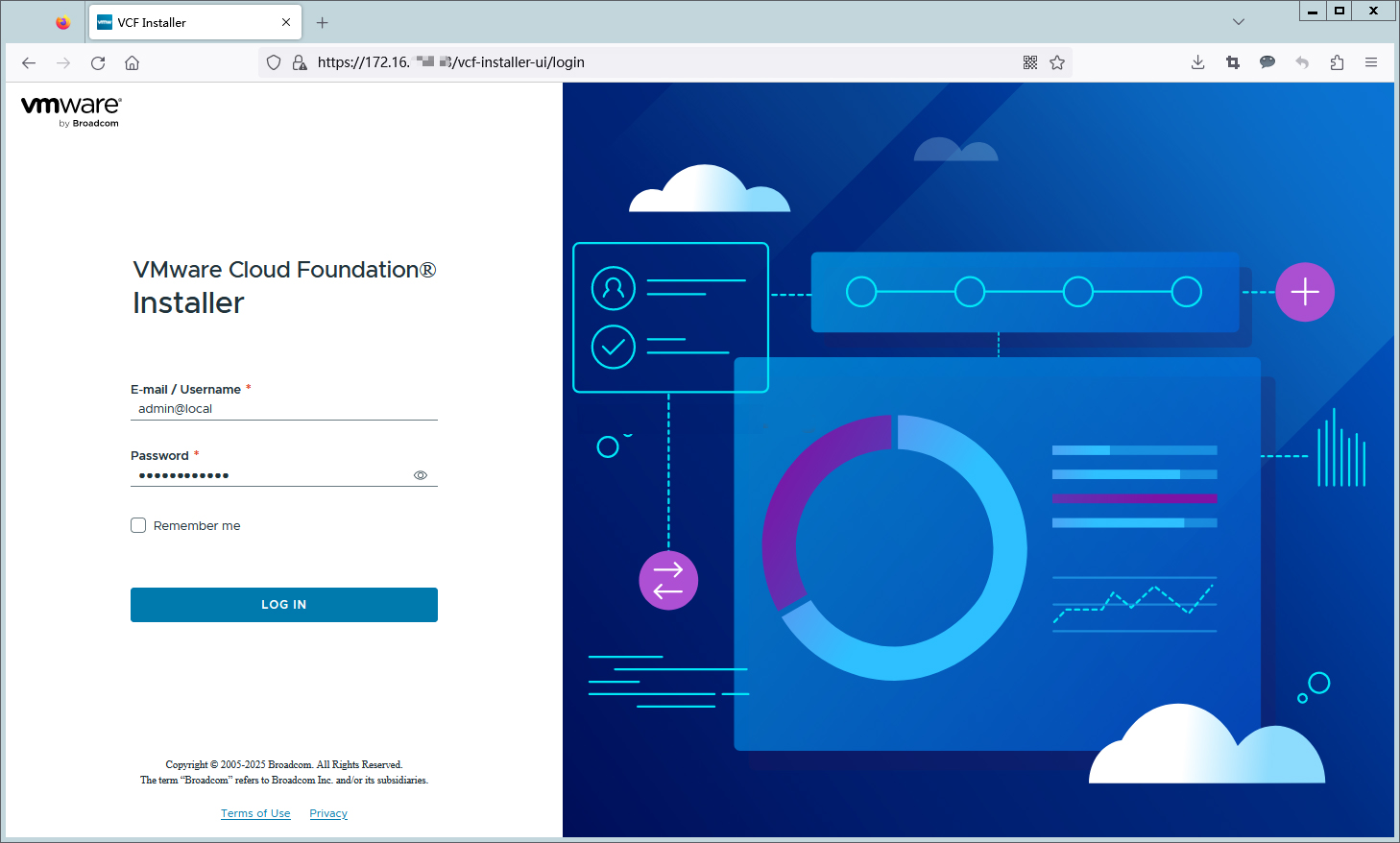Open the Terms of Use link
Image resolution: width=1400 pixels, height=843 pixels.
click(x=255, y=813)
